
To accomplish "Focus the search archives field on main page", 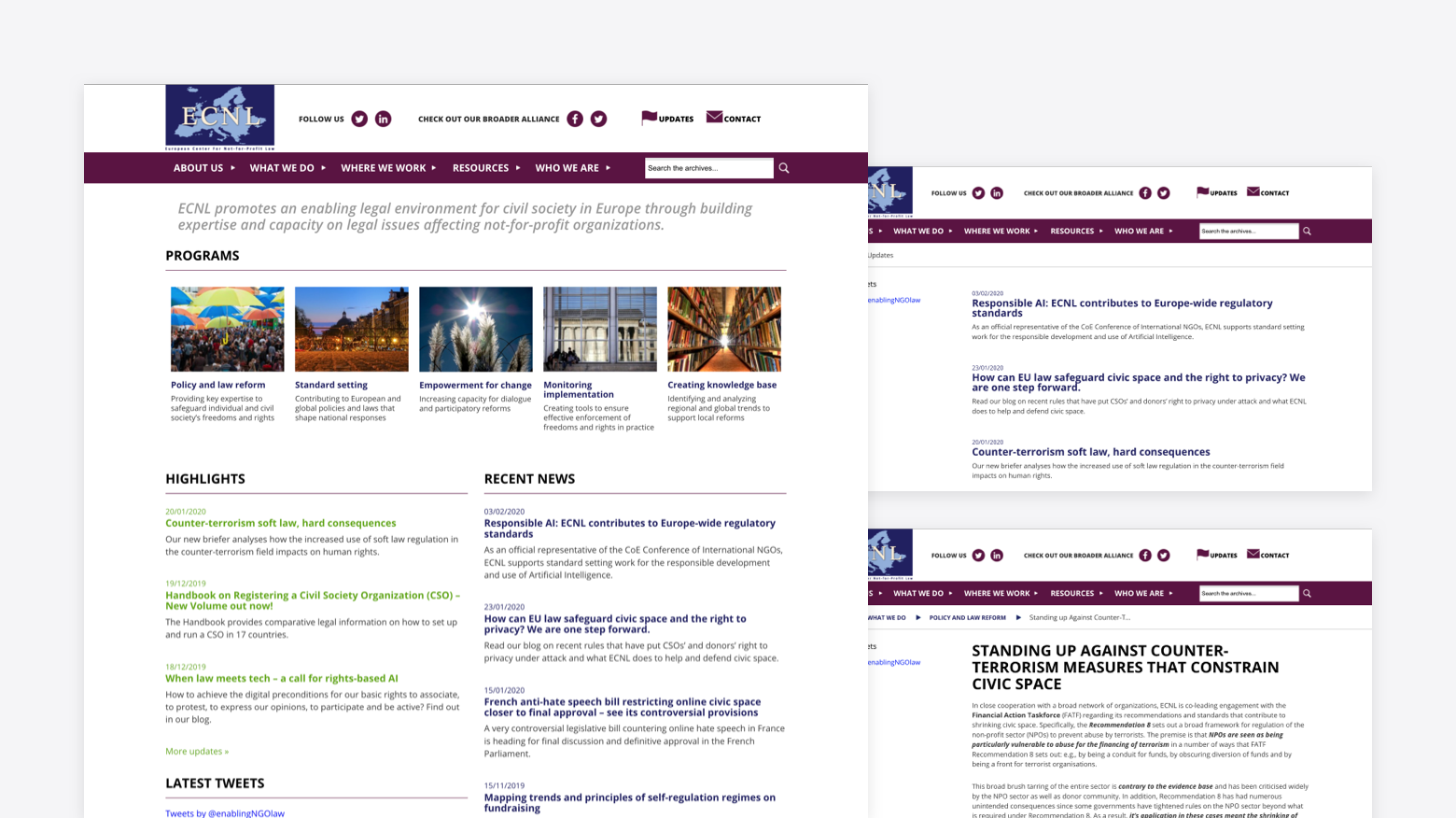I will click(708, 168).
